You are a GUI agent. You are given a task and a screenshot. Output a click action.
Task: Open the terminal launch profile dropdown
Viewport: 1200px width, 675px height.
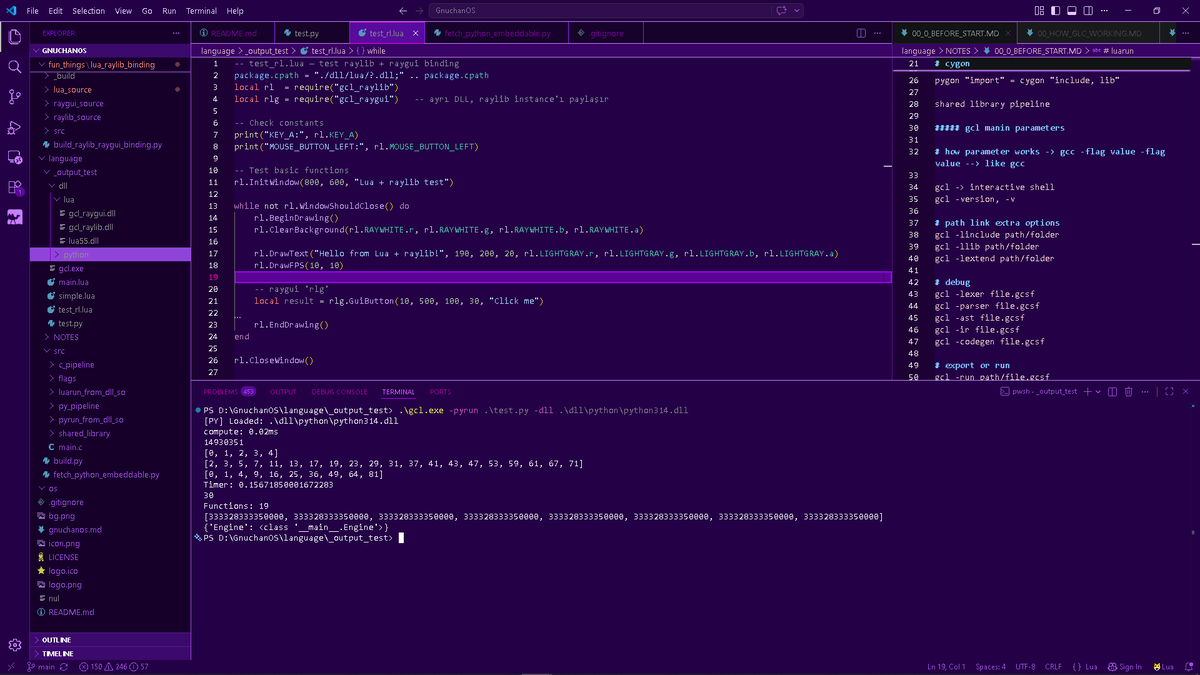1098,392
